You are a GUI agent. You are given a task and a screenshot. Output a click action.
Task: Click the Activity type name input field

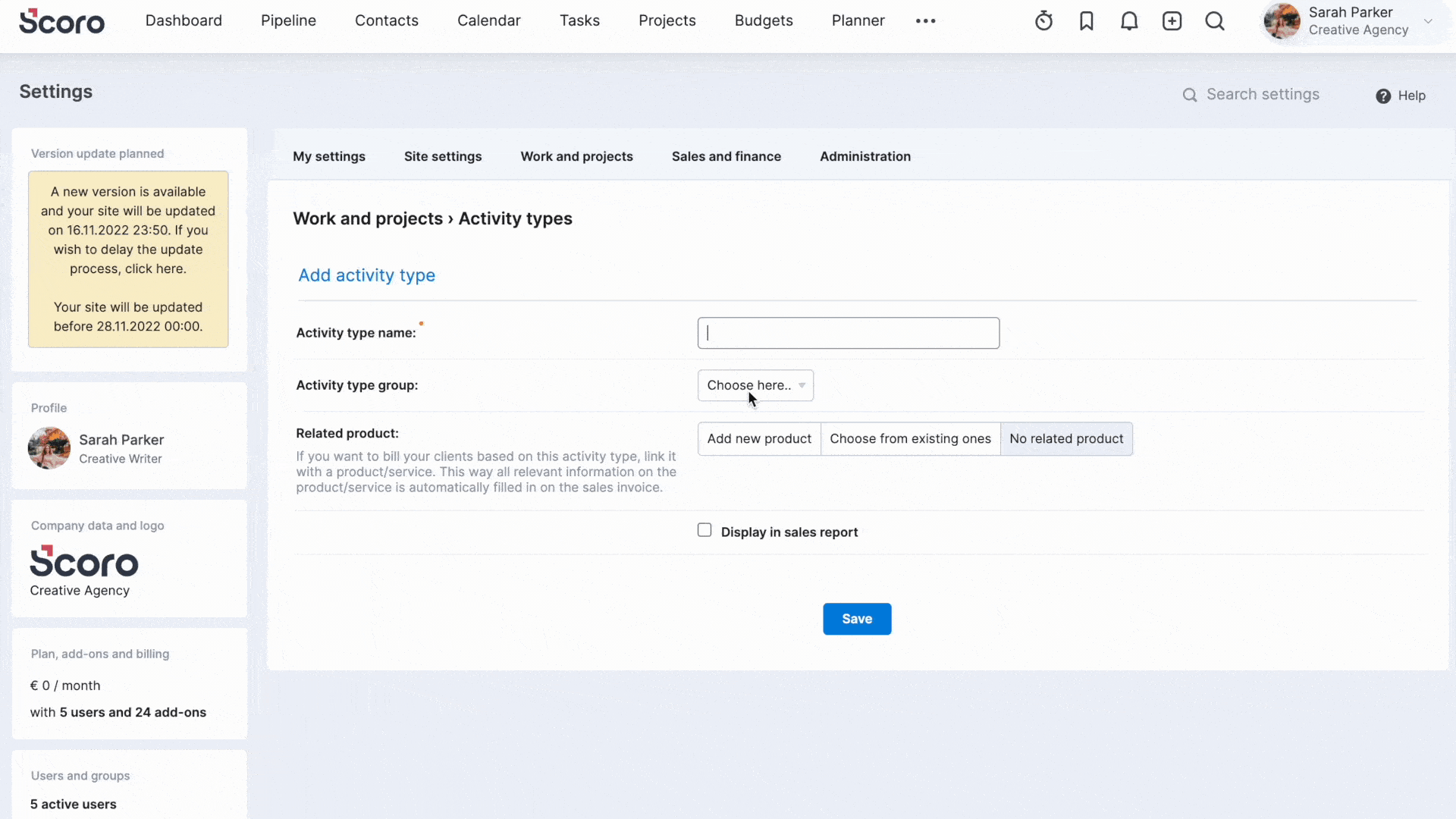[849, 333]
